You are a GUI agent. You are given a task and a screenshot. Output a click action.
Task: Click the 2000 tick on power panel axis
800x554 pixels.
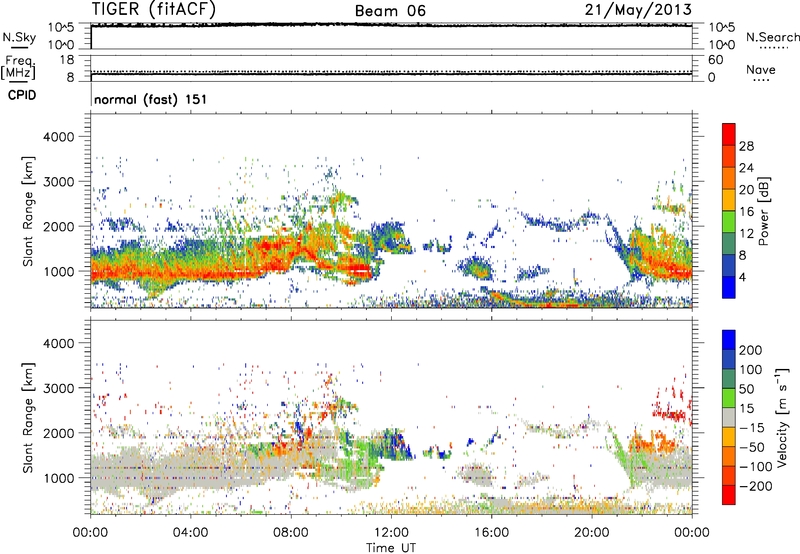pos(58,226)
